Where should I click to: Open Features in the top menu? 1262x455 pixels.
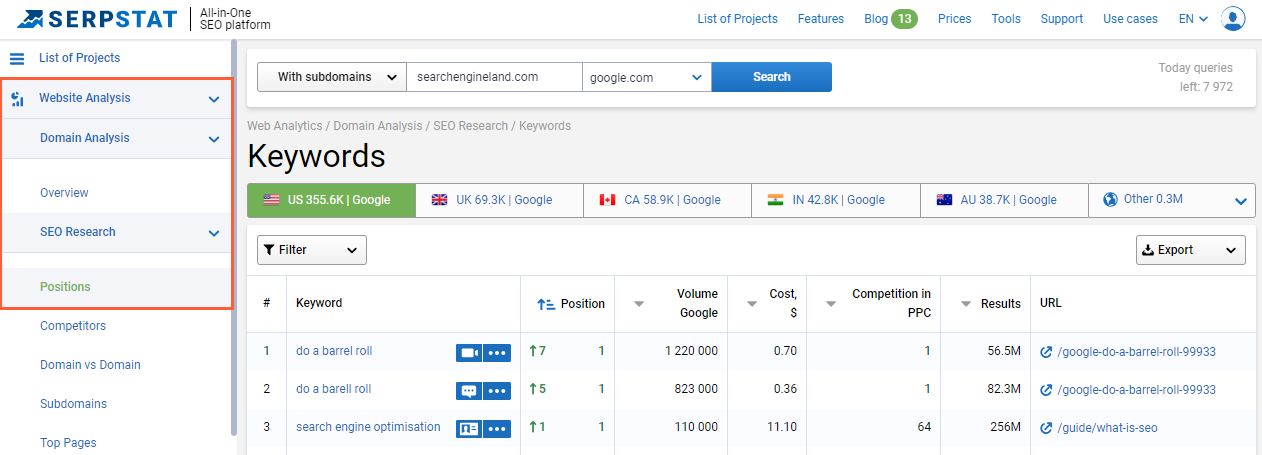point(821,19)
